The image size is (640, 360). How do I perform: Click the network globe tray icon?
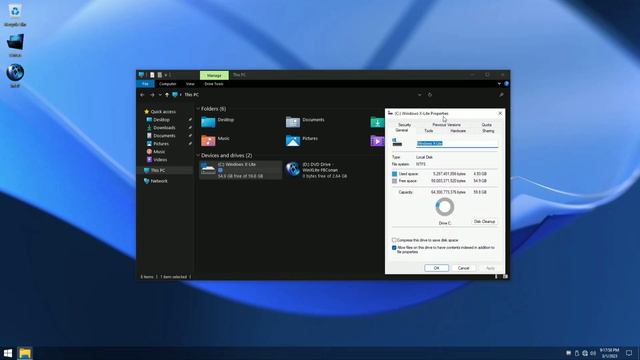point(585,353)
